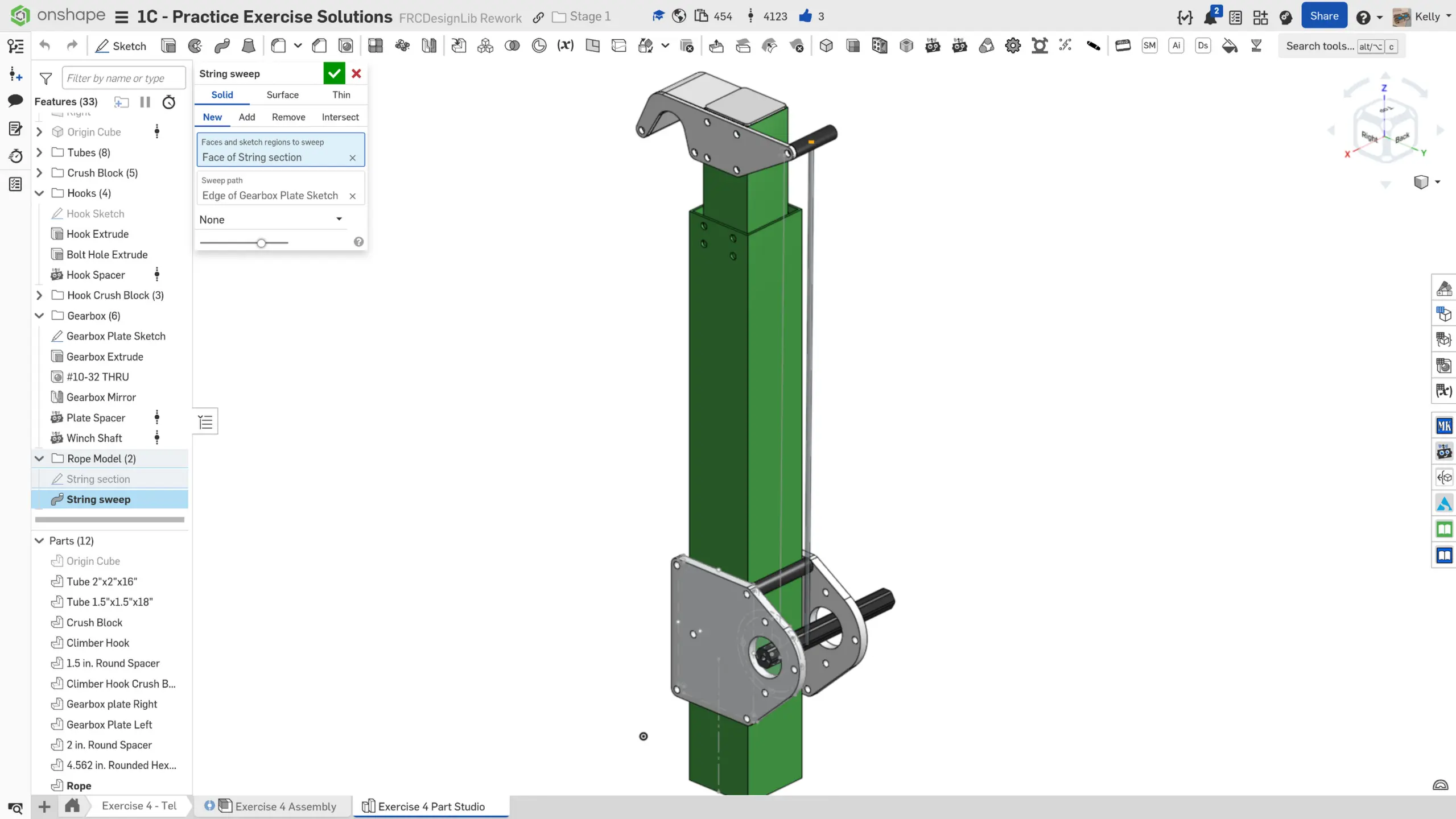Choose the Add boolean option

(x=246, y=117)
